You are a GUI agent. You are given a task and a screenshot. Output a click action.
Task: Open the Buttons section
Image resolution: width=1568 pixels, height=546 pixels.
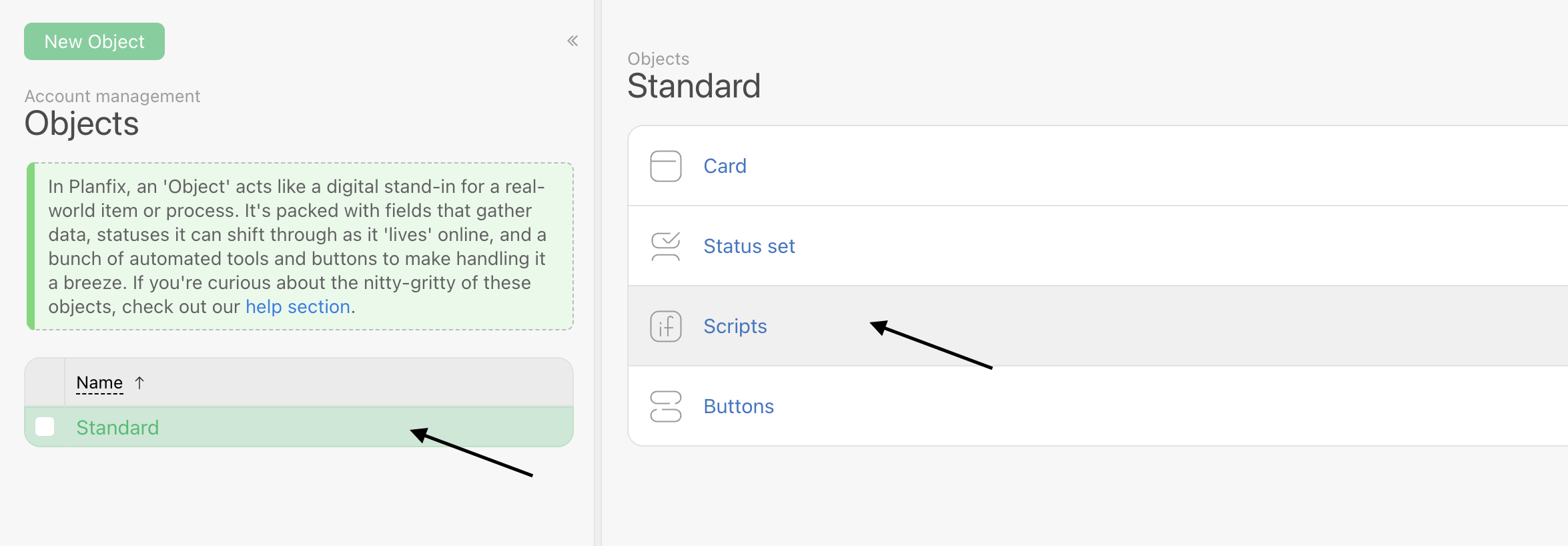[738, 406]
